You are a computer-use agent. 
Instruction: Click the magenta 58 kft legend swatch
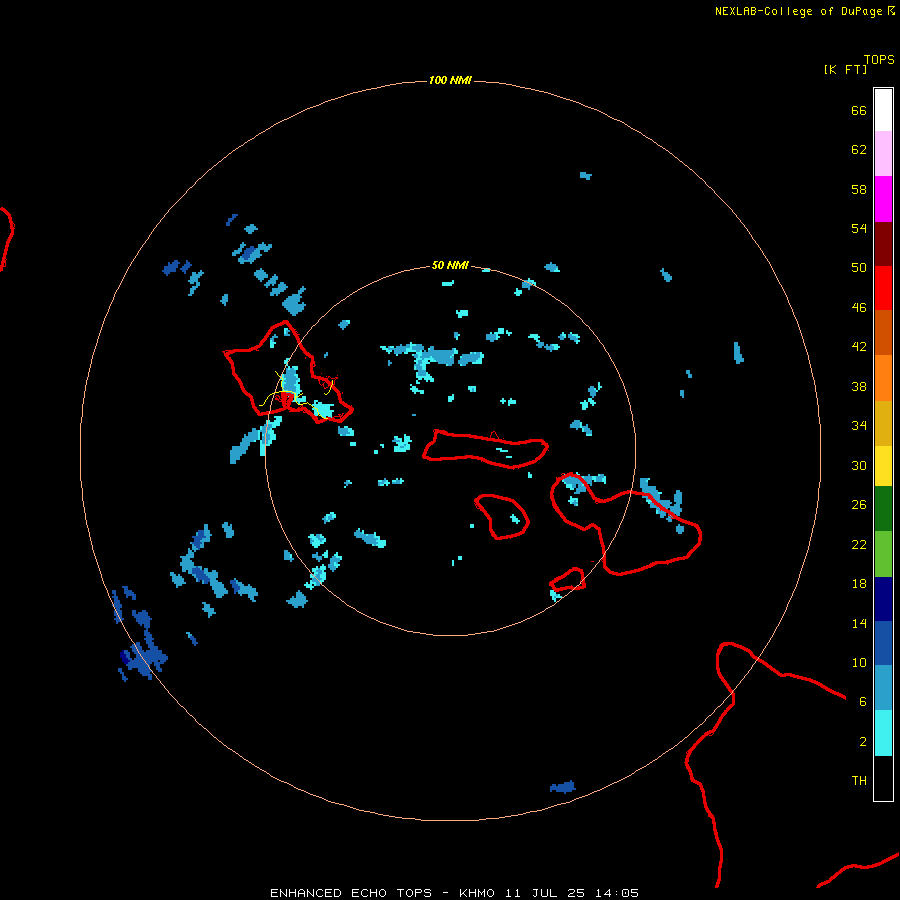point(883,199)
